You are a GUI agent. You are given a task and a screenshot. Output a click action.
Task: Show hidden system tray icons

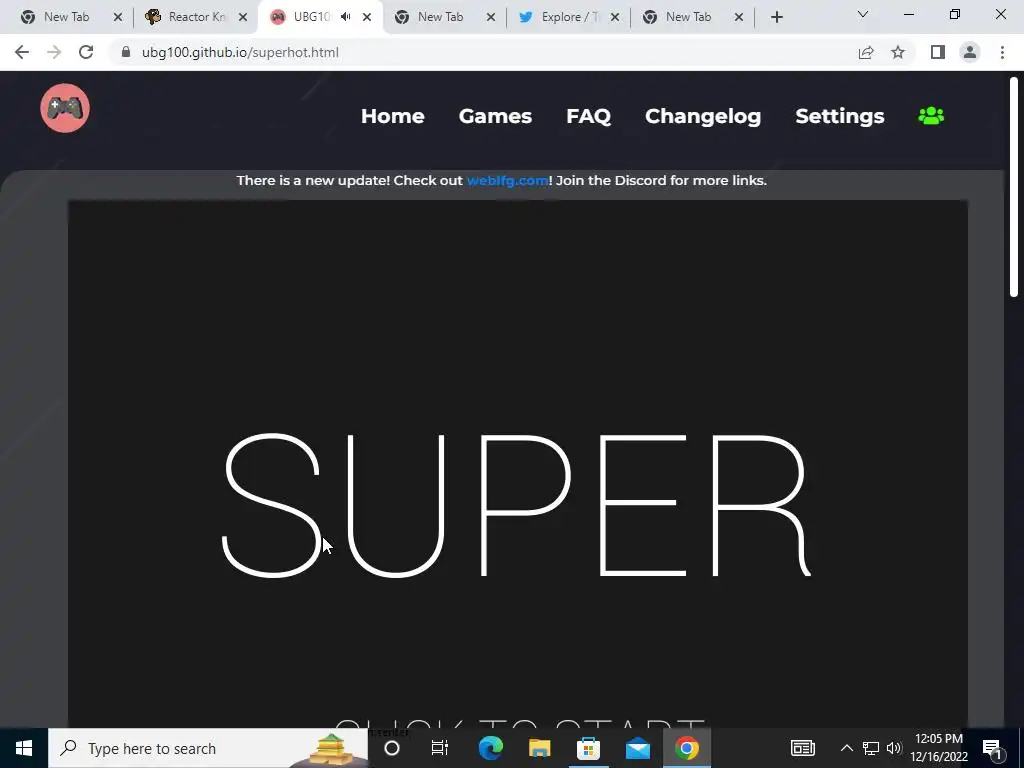[x=846, y=748]
